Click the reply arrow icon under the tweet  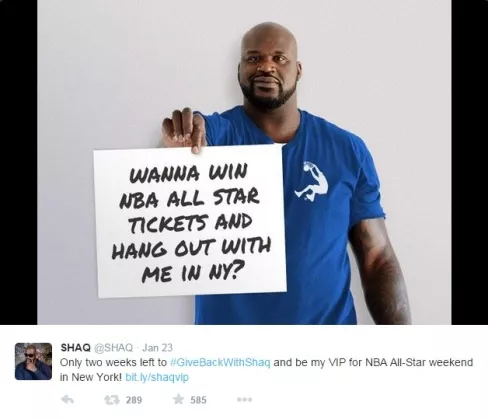[68, 399]
